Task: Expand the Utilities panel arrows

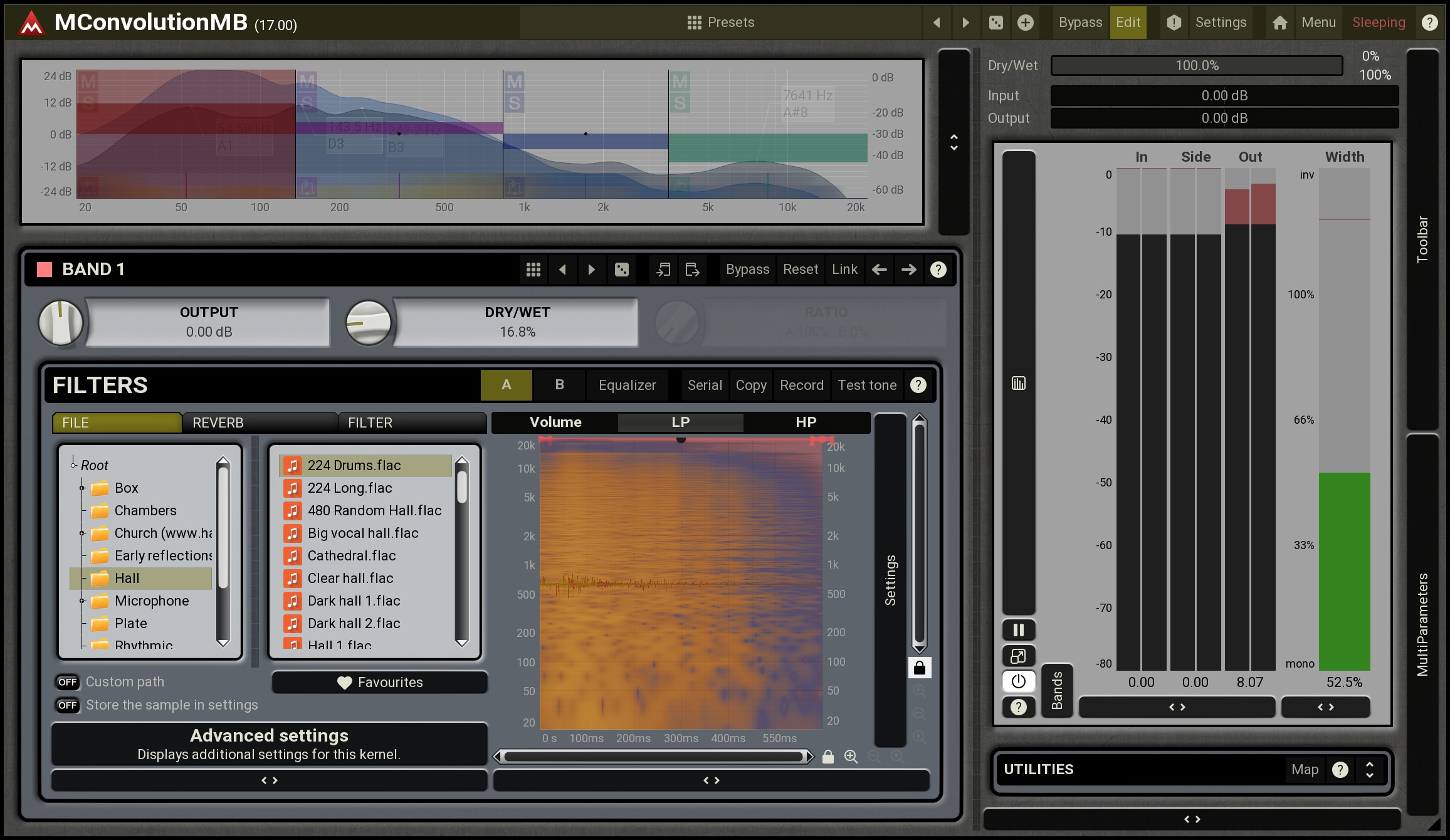Action: pos(1369,769)
